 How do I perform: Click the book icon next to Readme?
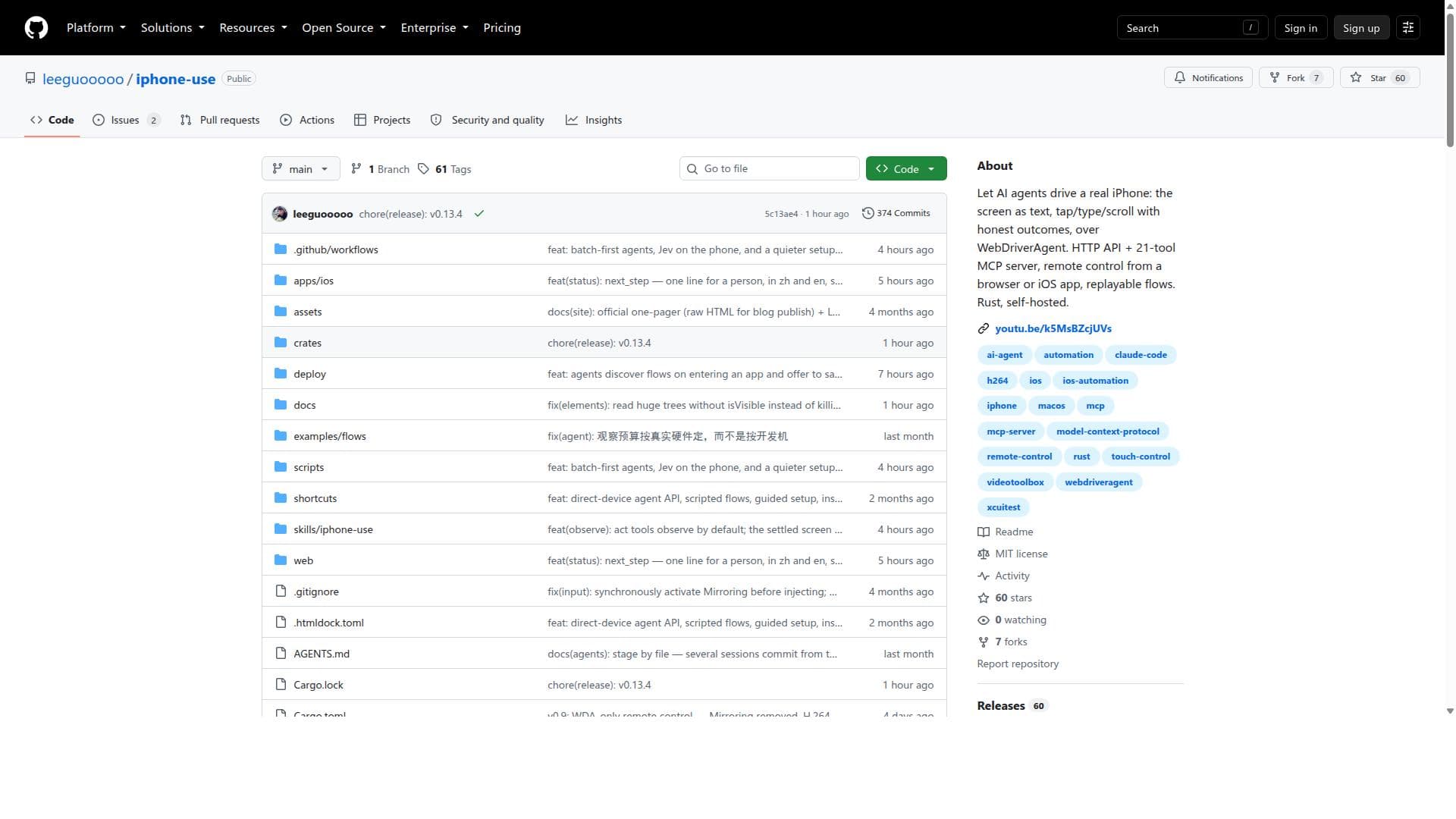click(984, 532)
